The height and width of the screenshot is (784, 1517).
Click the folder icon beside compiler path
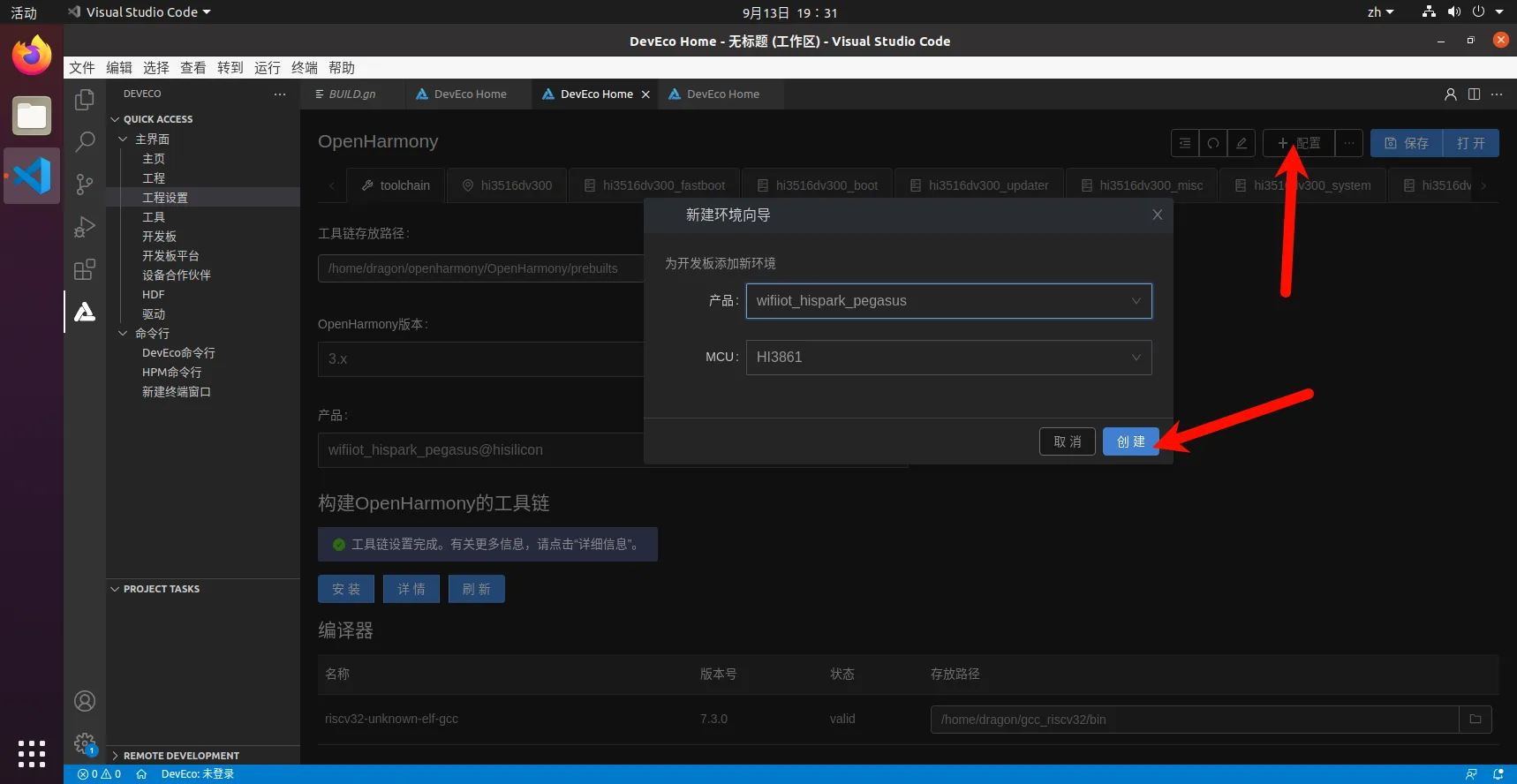[x=1475, y=720]
